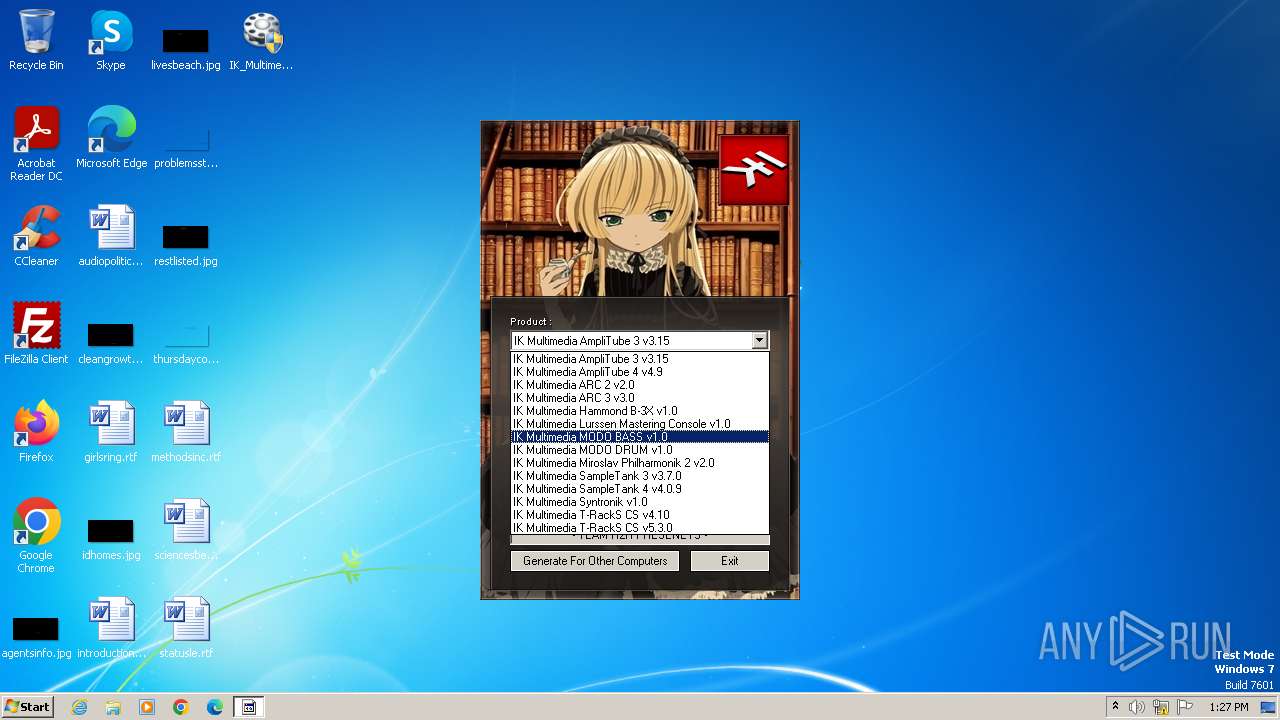Select the girlsring.rtf document

pyautogui.click(x=110, y=432)
